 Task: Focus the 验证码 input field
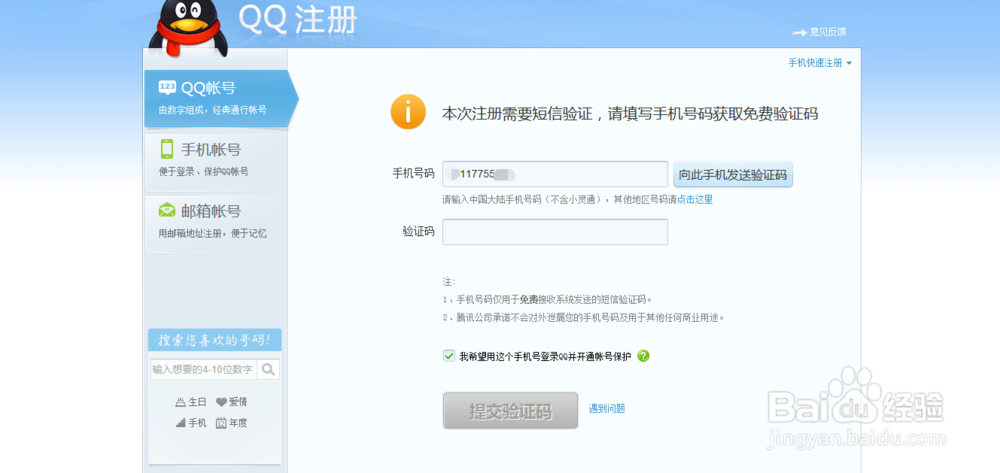pyautogui.click(x=555, y=232)
